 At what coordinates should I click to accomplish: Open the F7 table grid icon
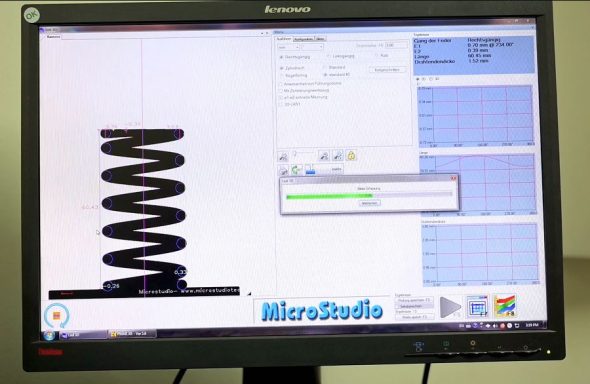coord(477,307)
